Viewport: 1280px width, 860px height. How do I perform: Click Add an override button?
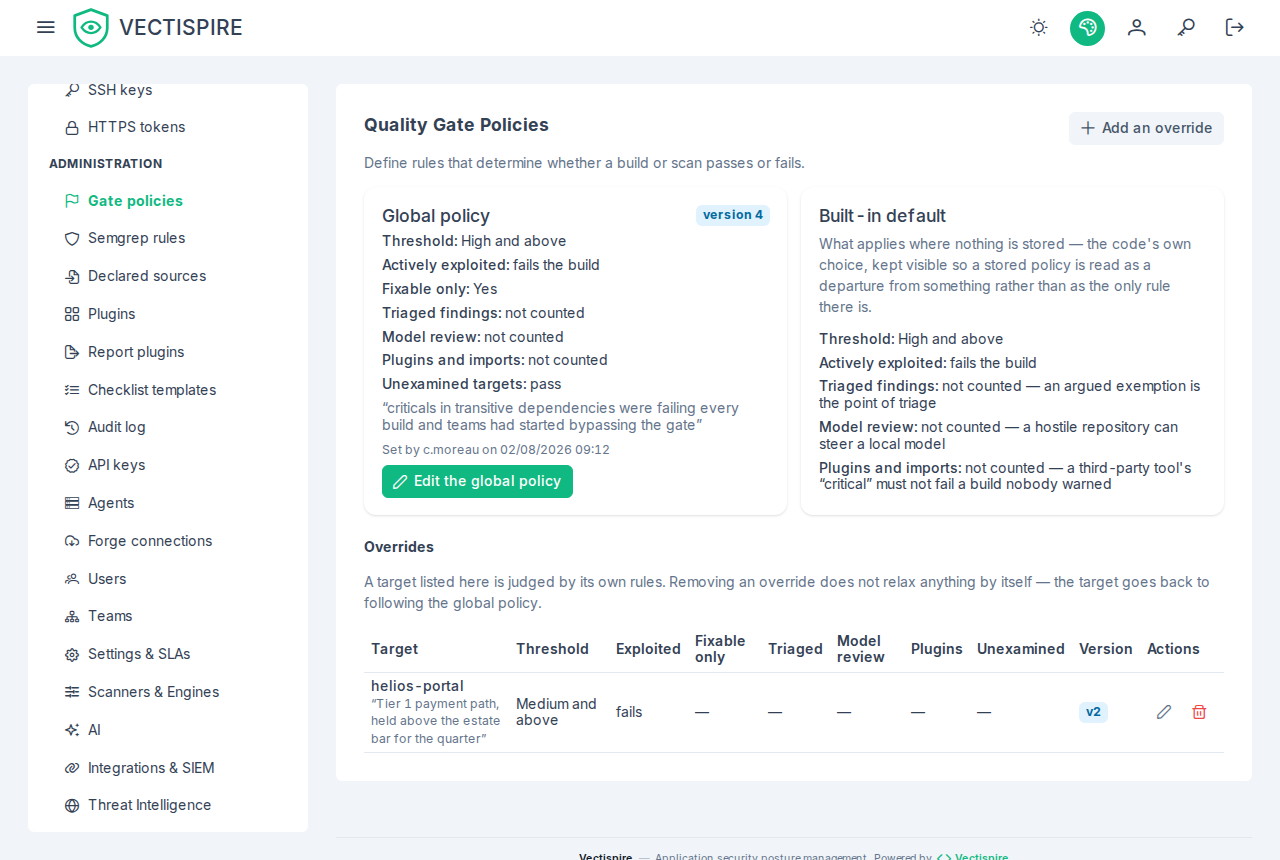[x=1146, y=128]
